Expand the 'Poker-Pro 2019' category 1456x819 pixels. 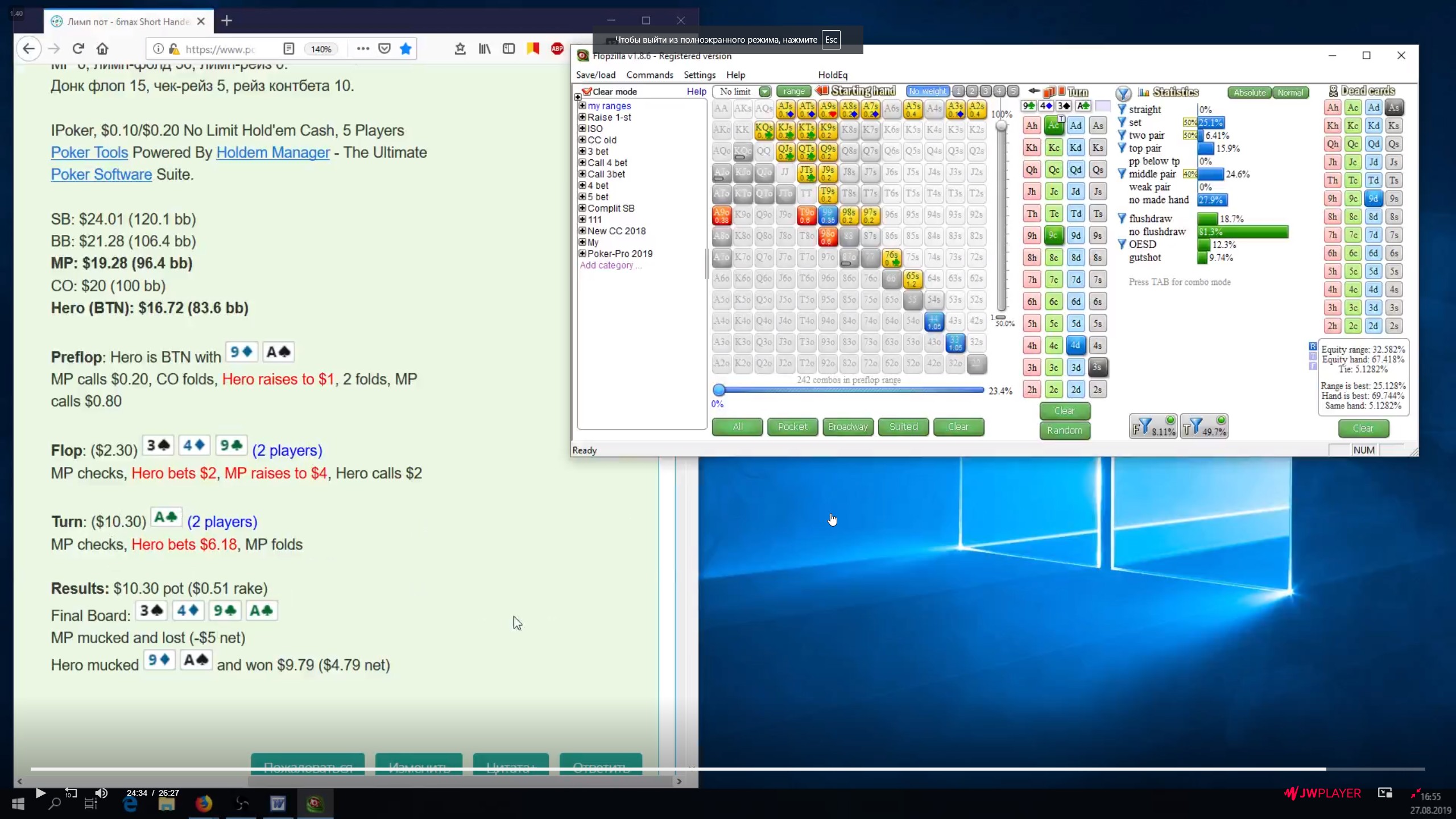582,254
